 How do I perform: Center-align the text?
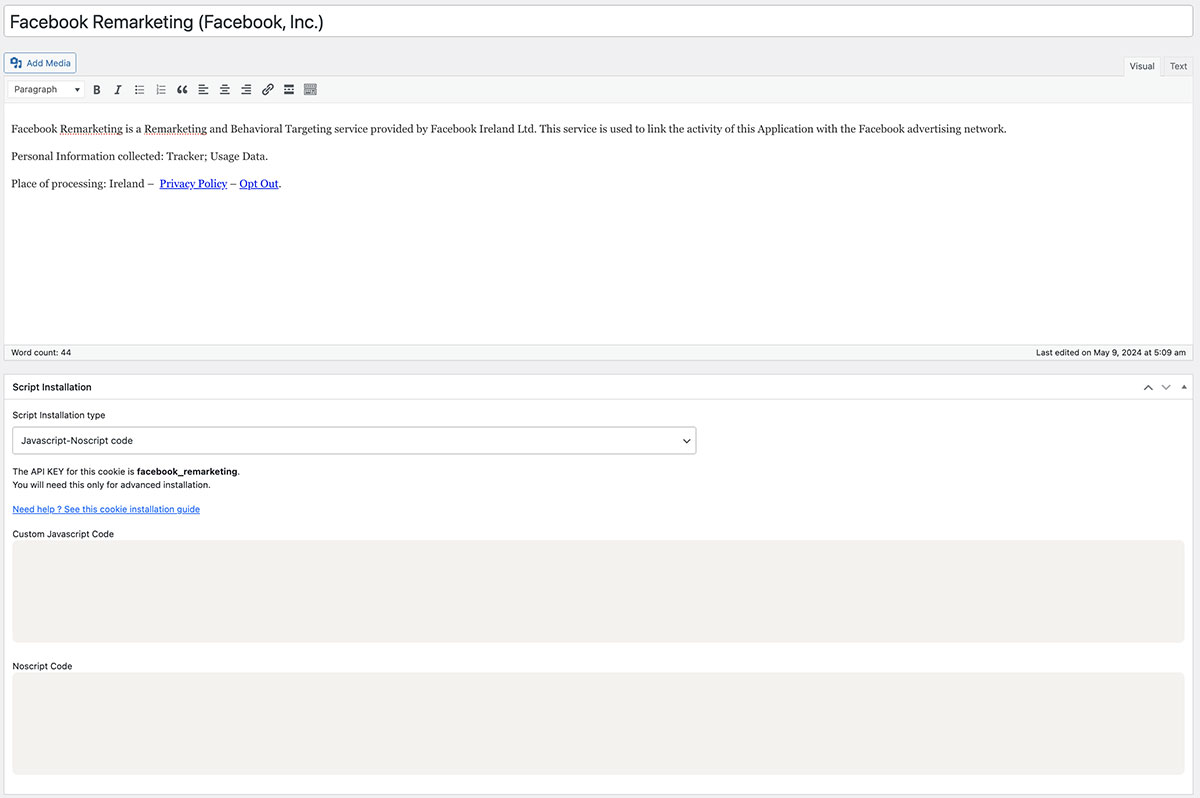tap(225, 90)
